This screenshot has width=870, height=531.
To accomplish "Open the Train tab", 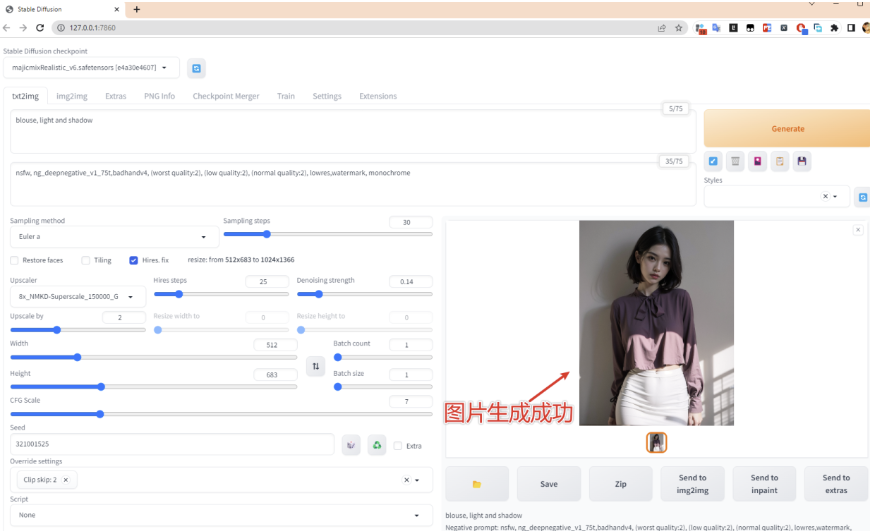I will (x=286, y=96).
